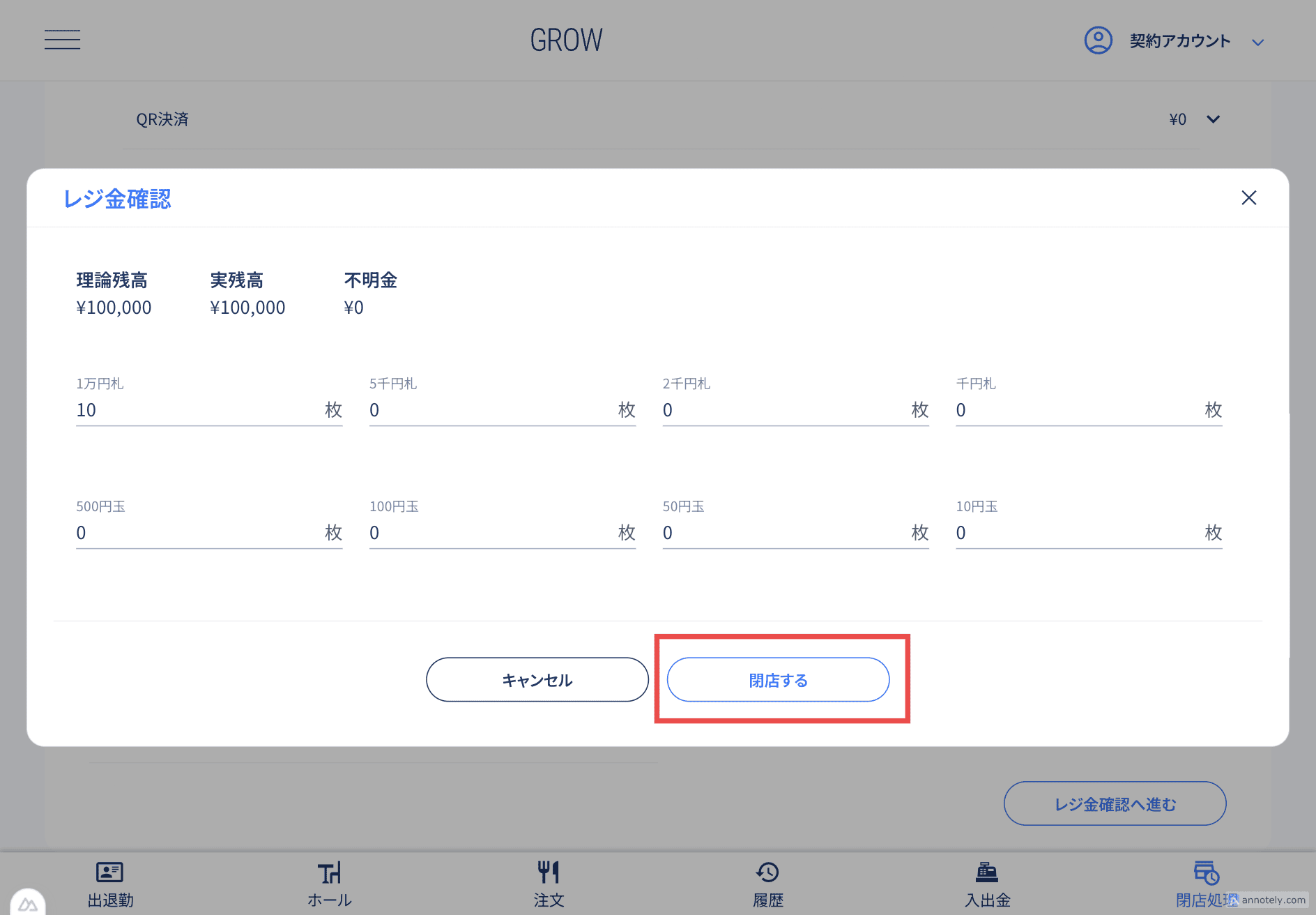1316x915 pixels.
Task: Open the hamburger menu icon
Action: (x=62, y=40)
